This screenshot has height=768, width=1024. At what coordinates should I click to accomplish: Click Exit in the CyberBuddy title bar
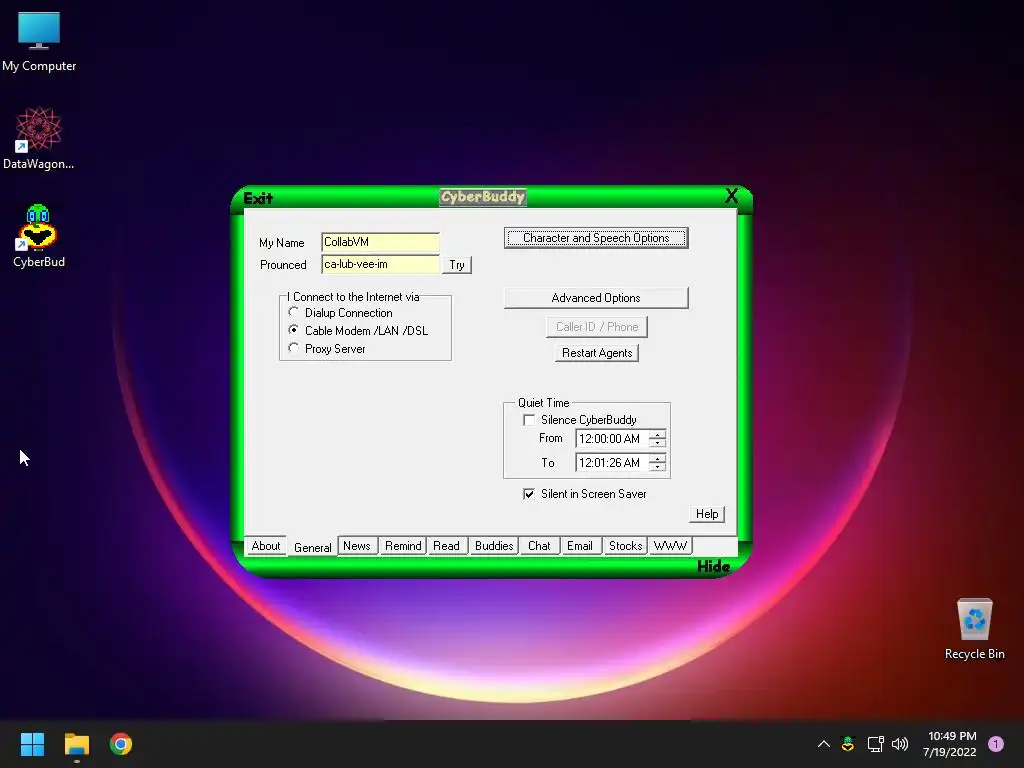(x=258, y=199)
